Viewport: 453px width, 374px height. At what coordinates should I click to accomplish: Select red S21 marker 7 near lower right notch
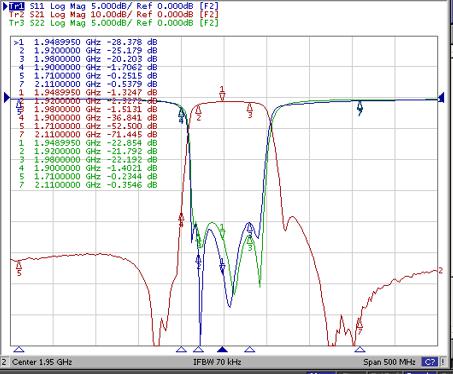[359, 326]
